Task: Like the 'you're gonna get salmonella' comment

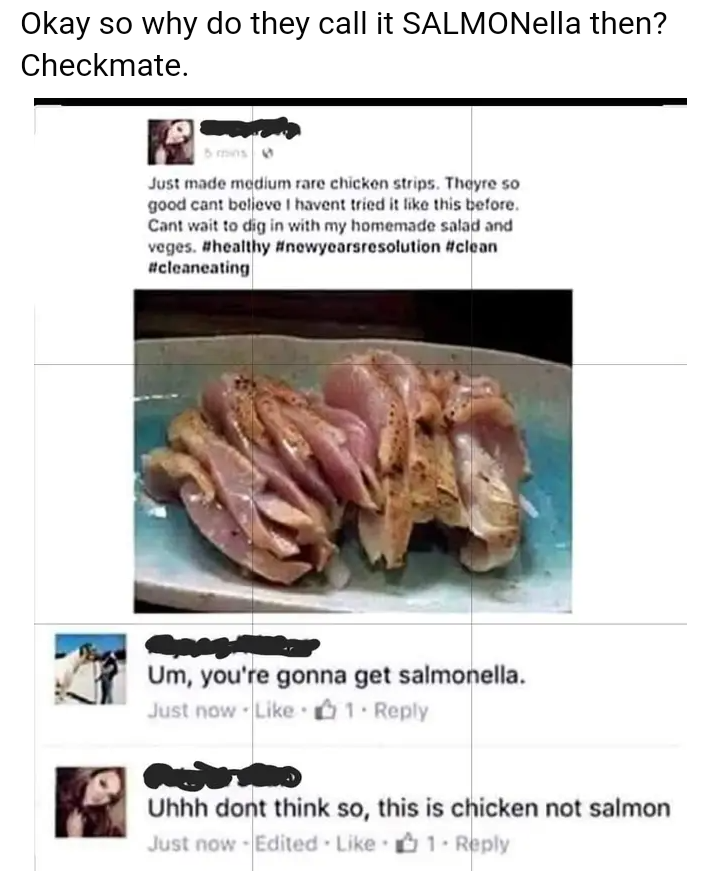Action: coord(274,710)
